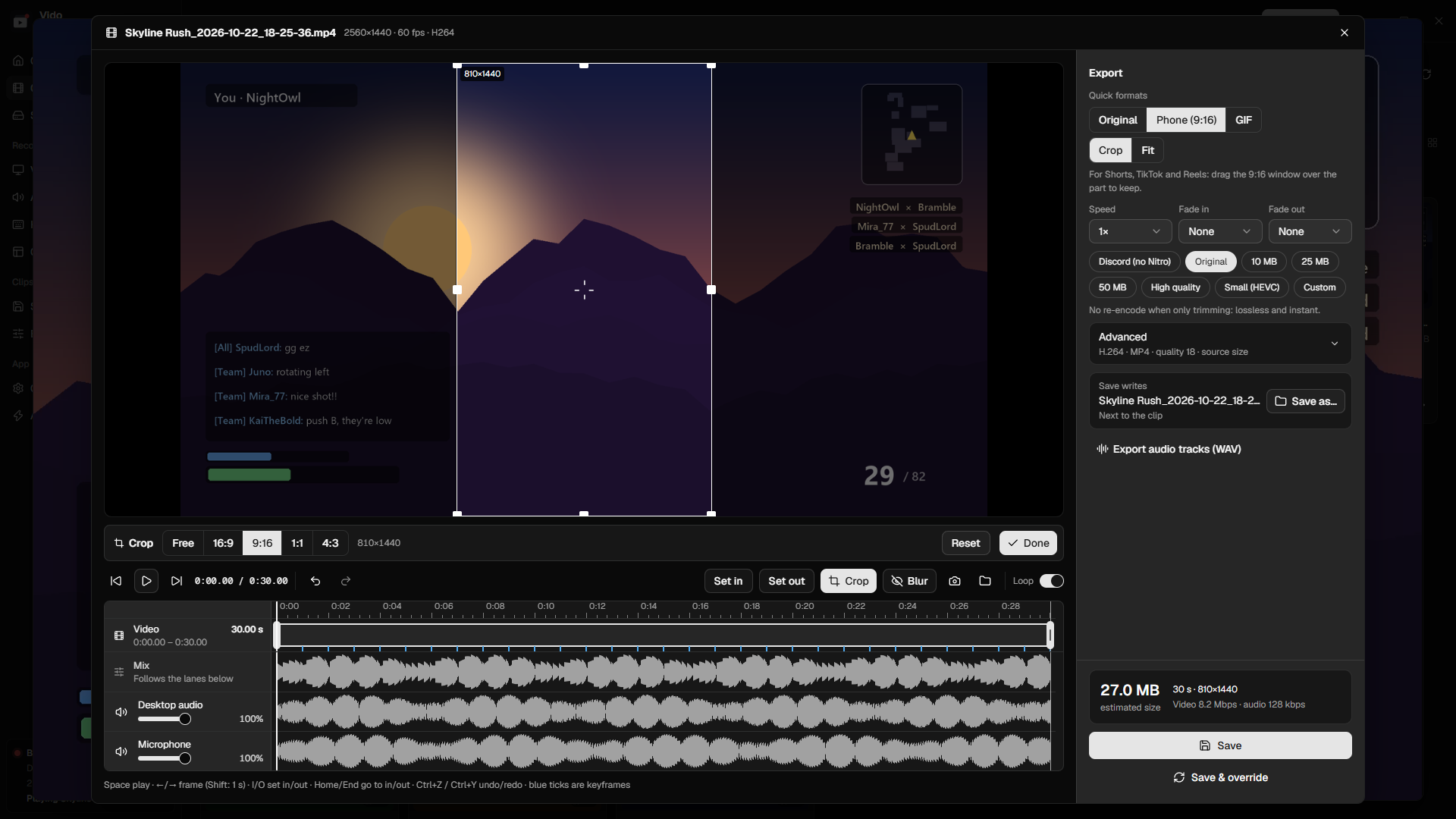
Task: Jump to clip start with skip-back icon
Action: (116, 581)
